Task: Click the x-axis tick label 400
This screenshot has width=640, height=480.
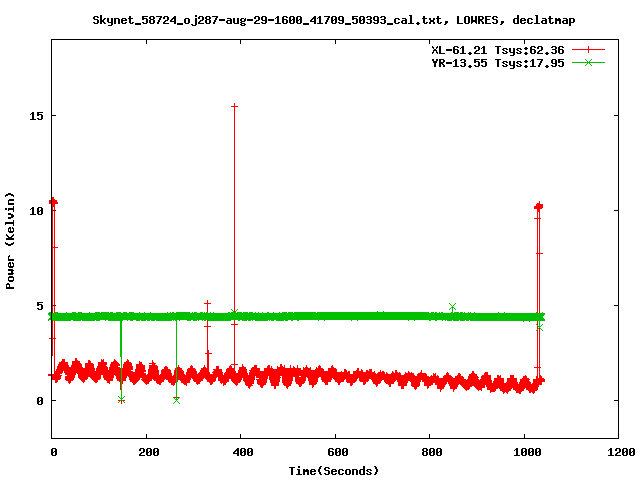Action: coord(243,452)
